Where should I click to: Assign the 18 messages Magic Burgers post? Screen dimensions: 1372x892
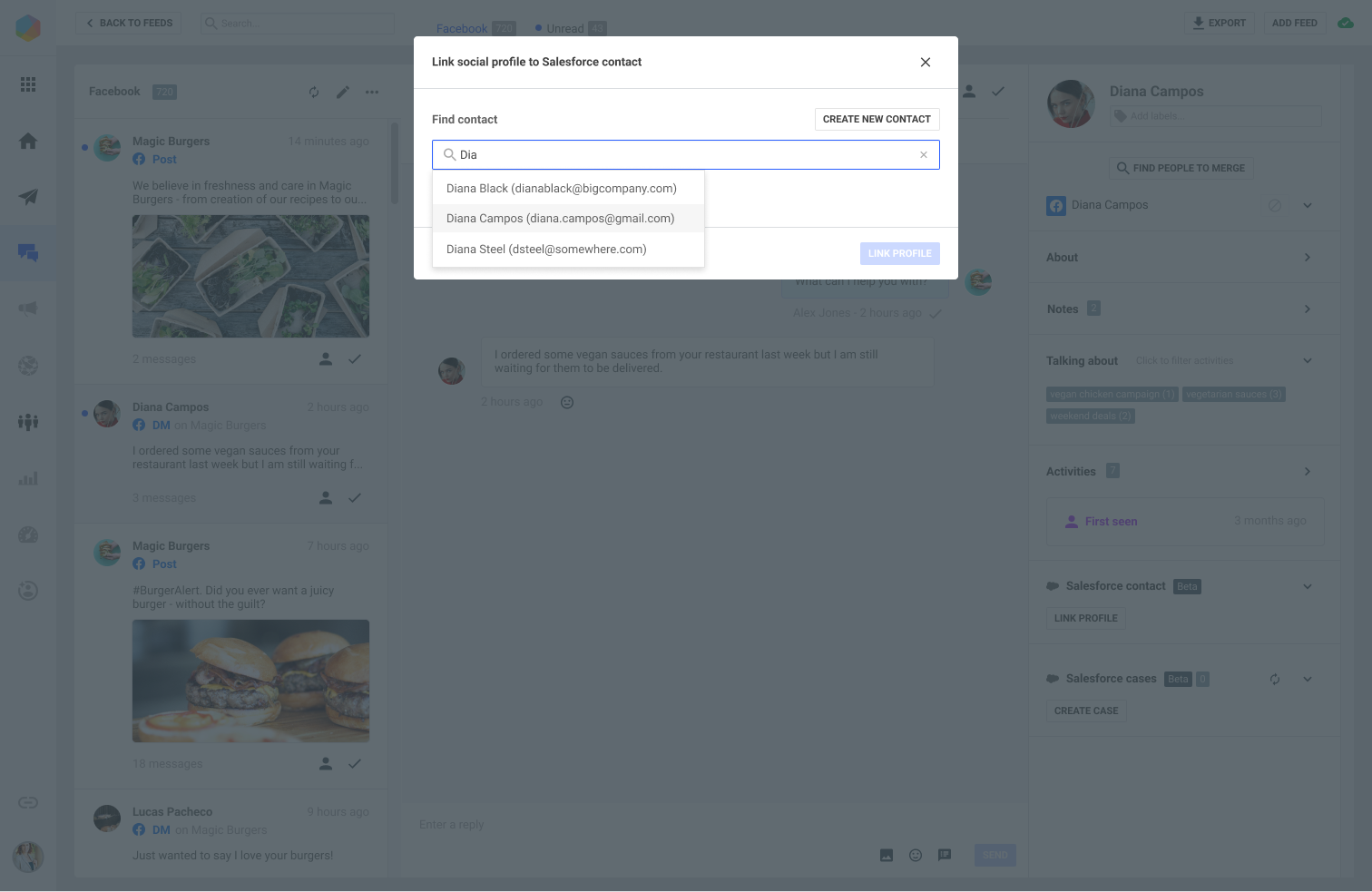coord(326,764)
